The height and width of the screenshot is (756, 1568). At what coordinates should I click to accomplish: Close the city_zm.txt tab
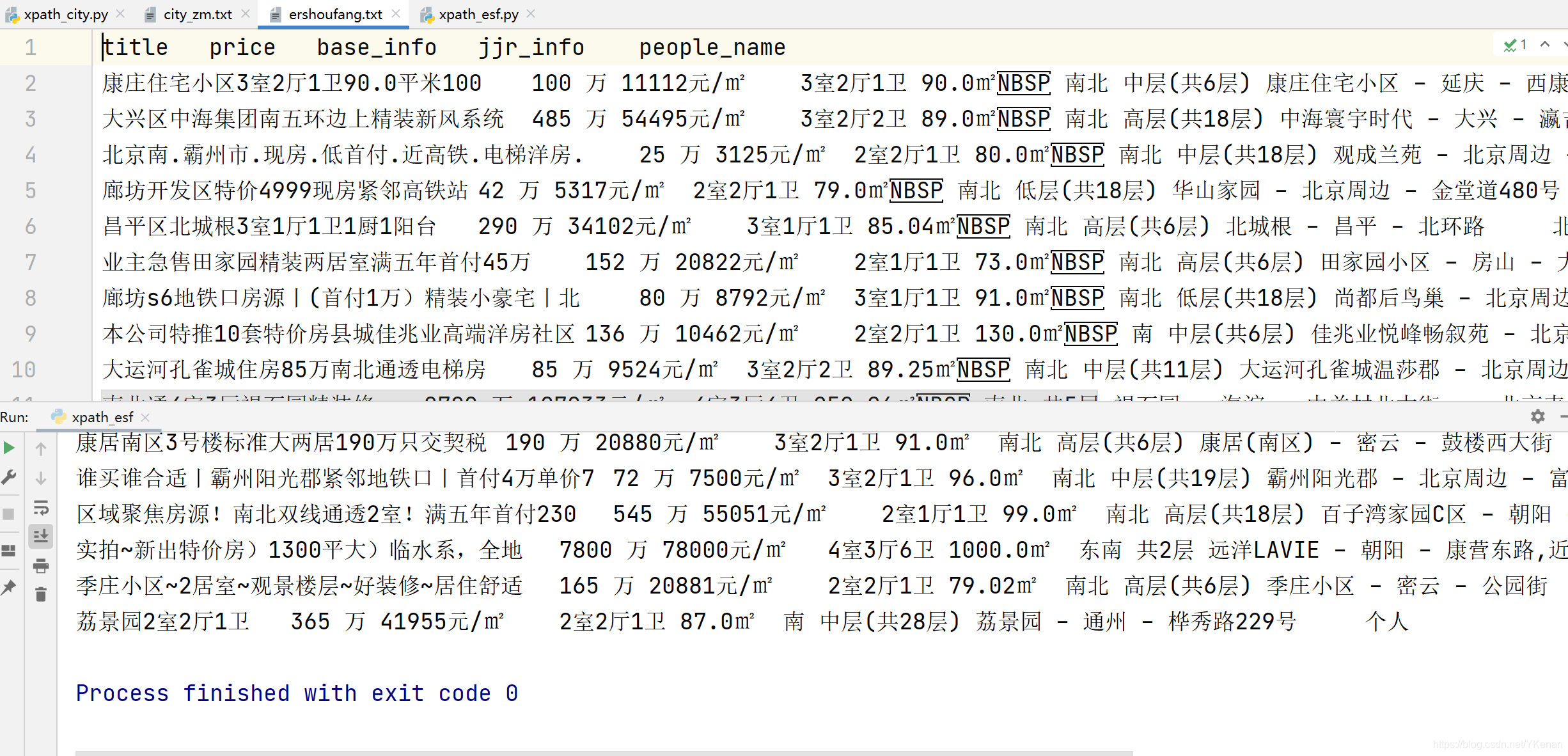point(246,13)
